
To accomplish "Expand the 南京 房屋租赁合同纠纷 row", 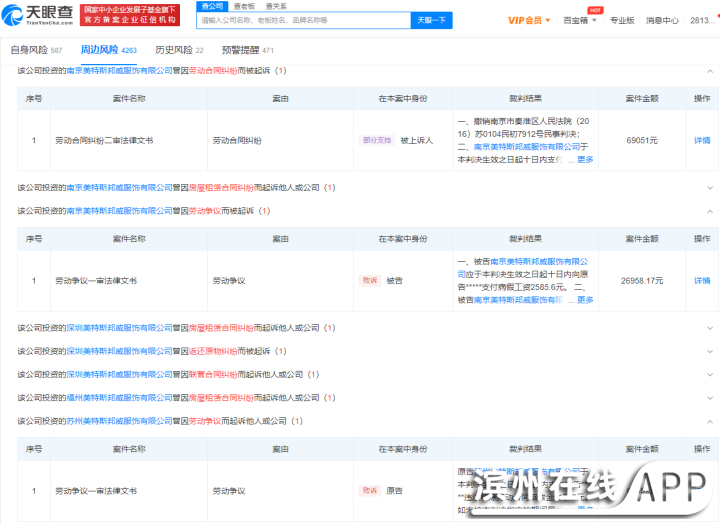I will 707,187.
